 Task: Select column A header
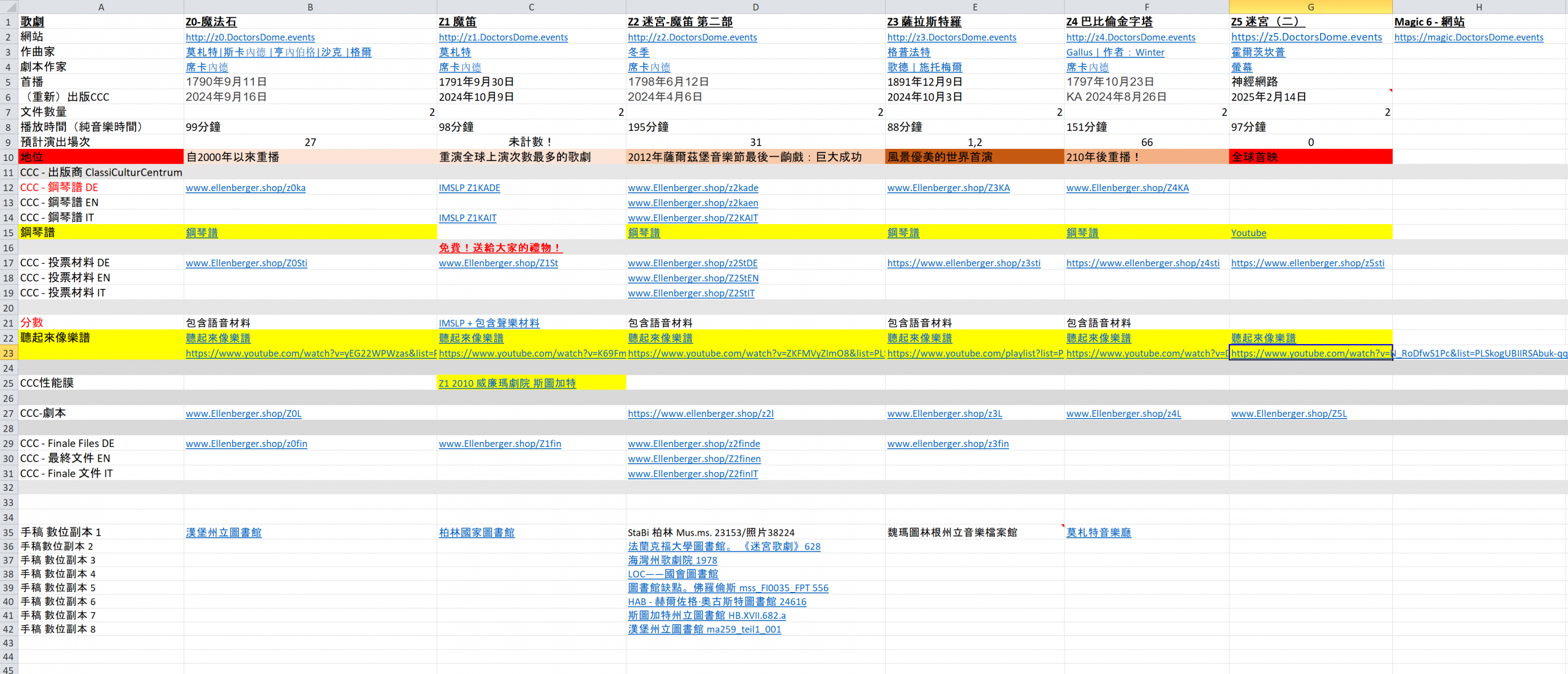click(x=101, y=7)
